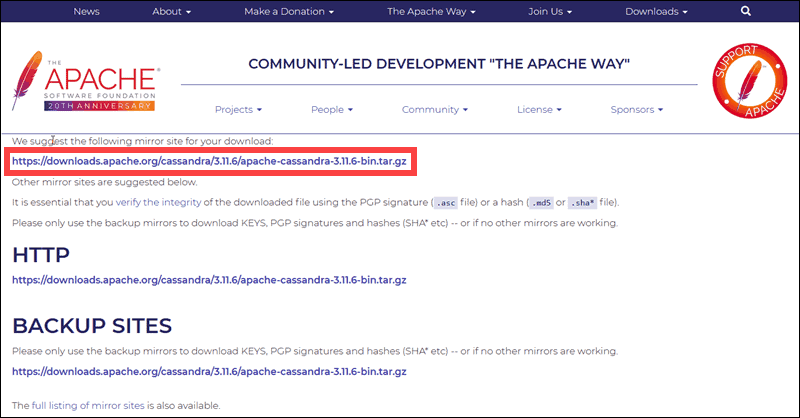Screen dimensions: 800x418
Task: Click the .sha* code label
Action: pyautogui.click(x=582, y=203)
